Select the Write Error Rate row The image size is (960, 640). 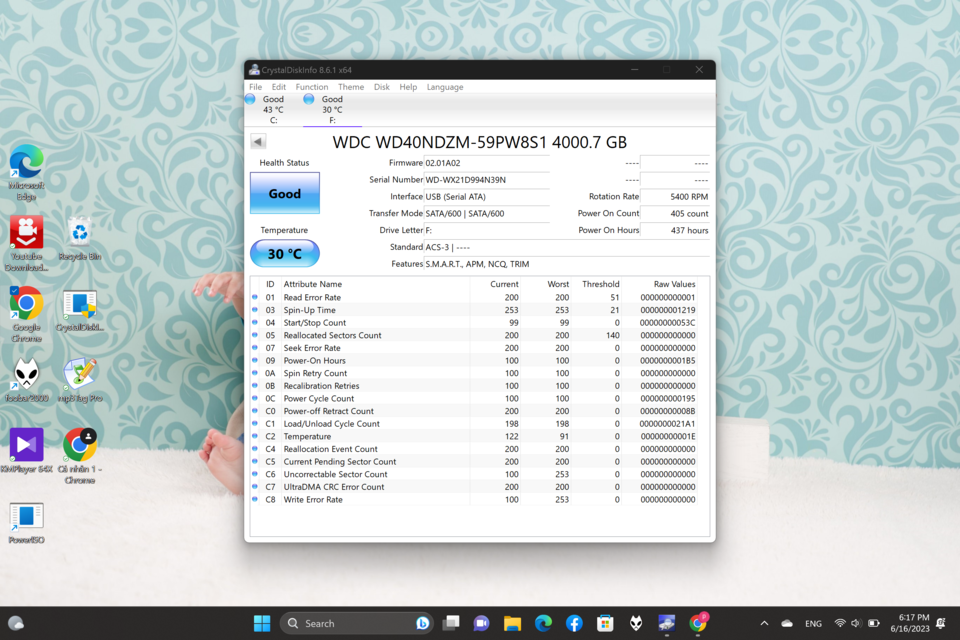pos(475,500)
